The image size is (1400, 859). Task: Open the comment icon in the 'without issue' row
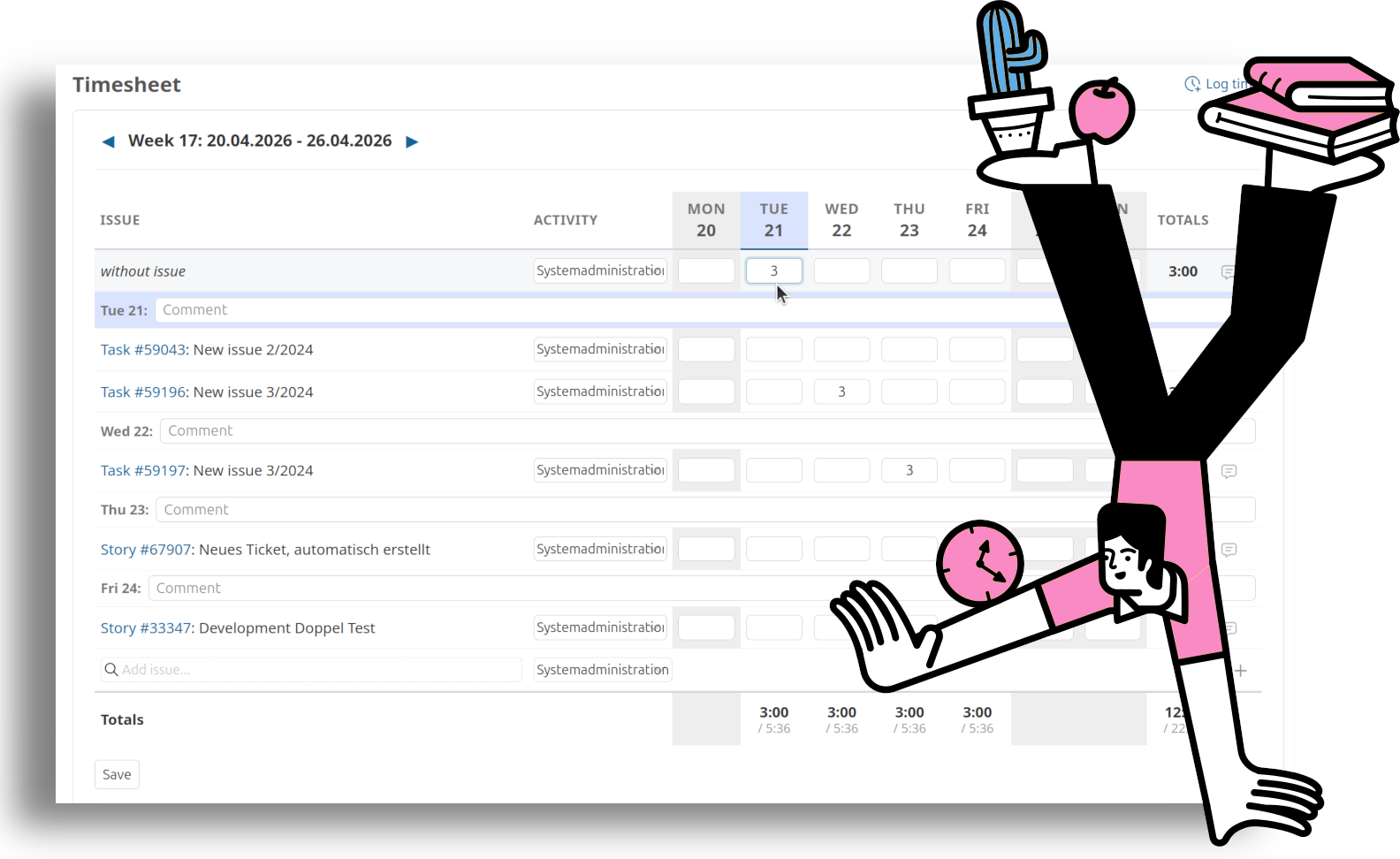1228,272
